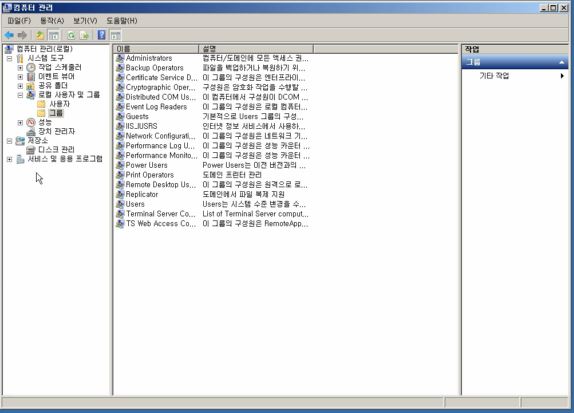Screen dimensions: 574x413
Task: Collapse the 시스템 도구 tree node
Action: coord(9,59)
